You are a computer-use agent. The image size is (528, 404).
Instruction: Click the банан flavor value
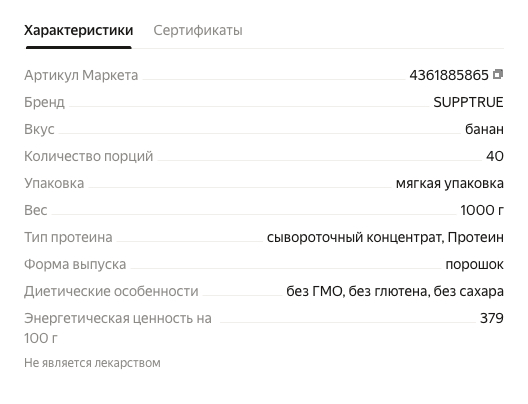click(x=484, y=129)
